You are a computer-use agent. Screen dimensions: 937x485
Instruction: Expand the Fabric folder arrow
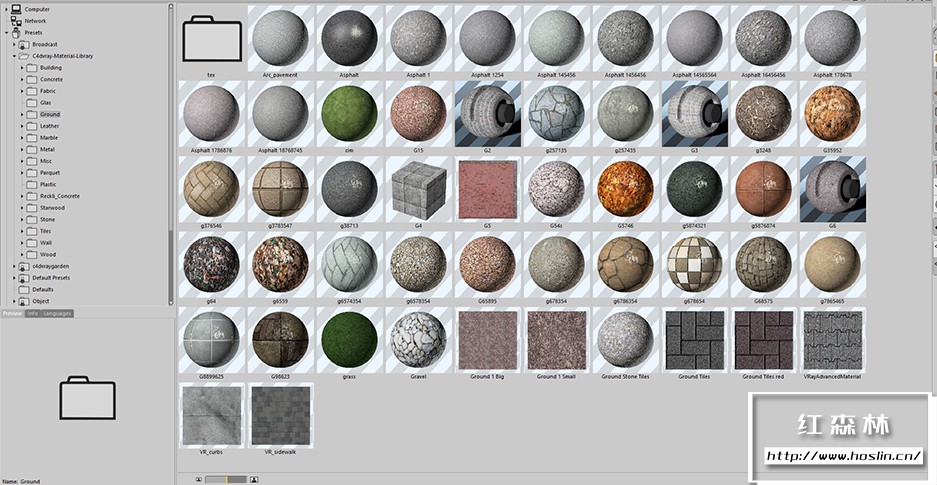coord(22,91)
